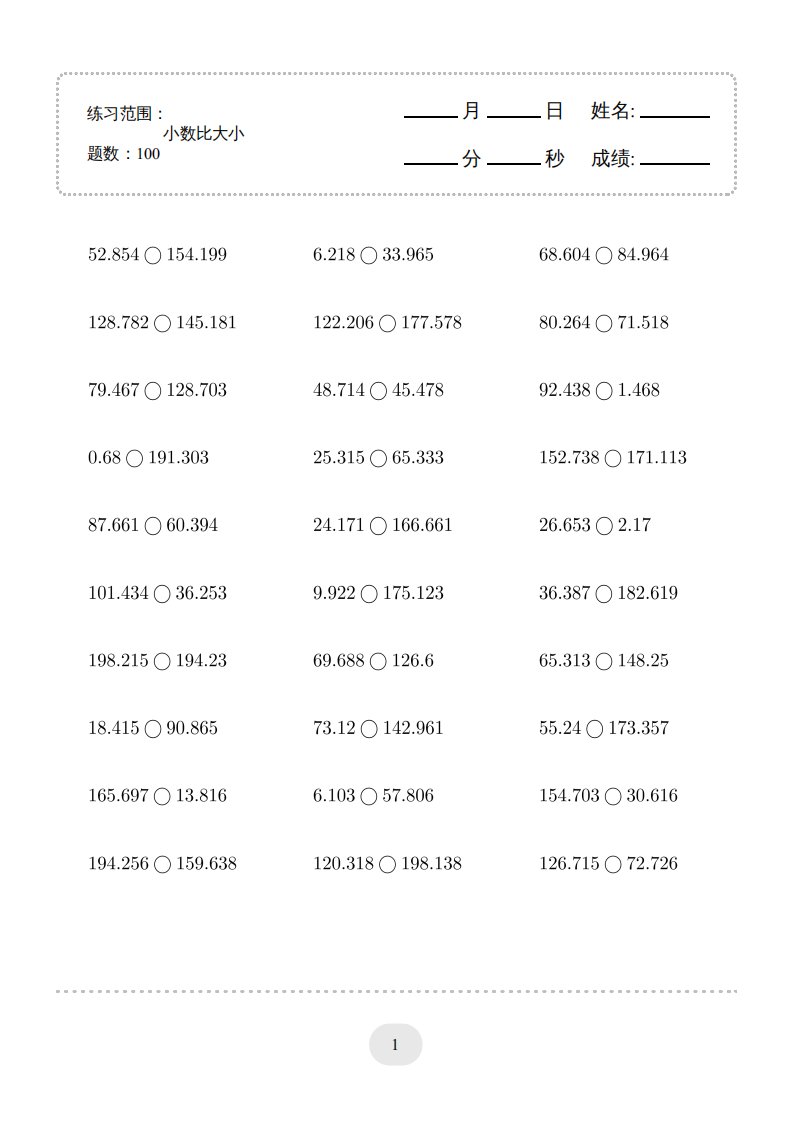The height and width of the screenshot is (1122, 793).
Task: Click the circle between 52.854 and 154.199
Action: click(153, 256)
